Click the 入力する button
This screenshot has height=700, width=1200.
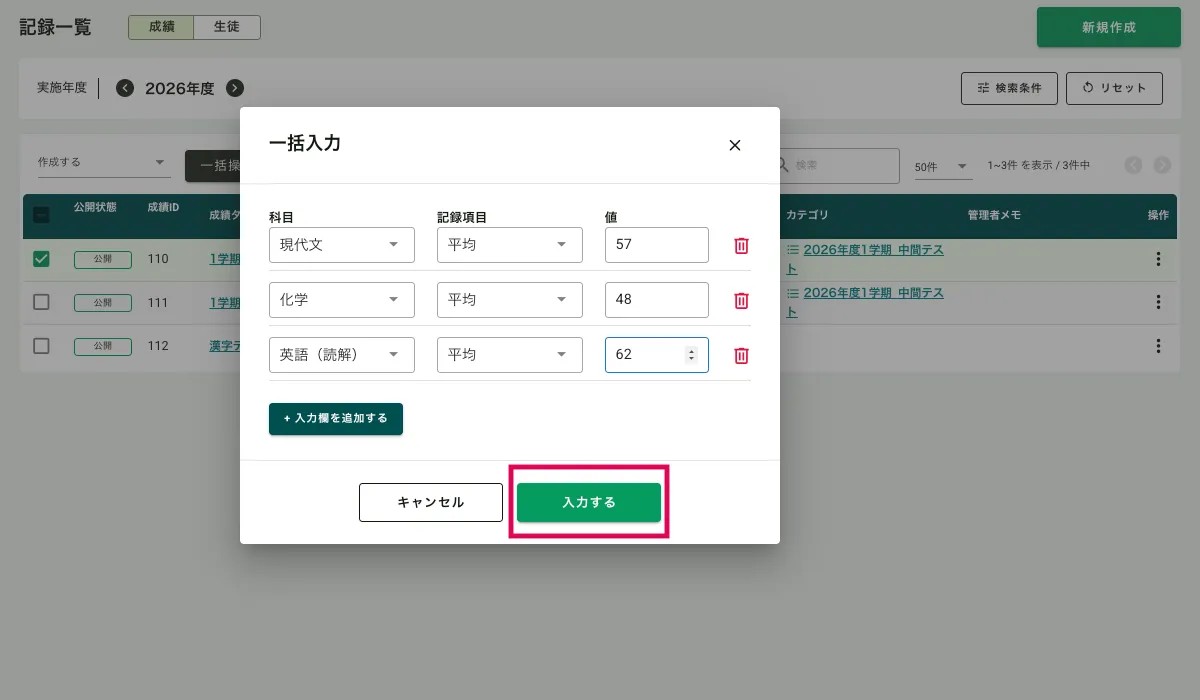coord(588,502)
